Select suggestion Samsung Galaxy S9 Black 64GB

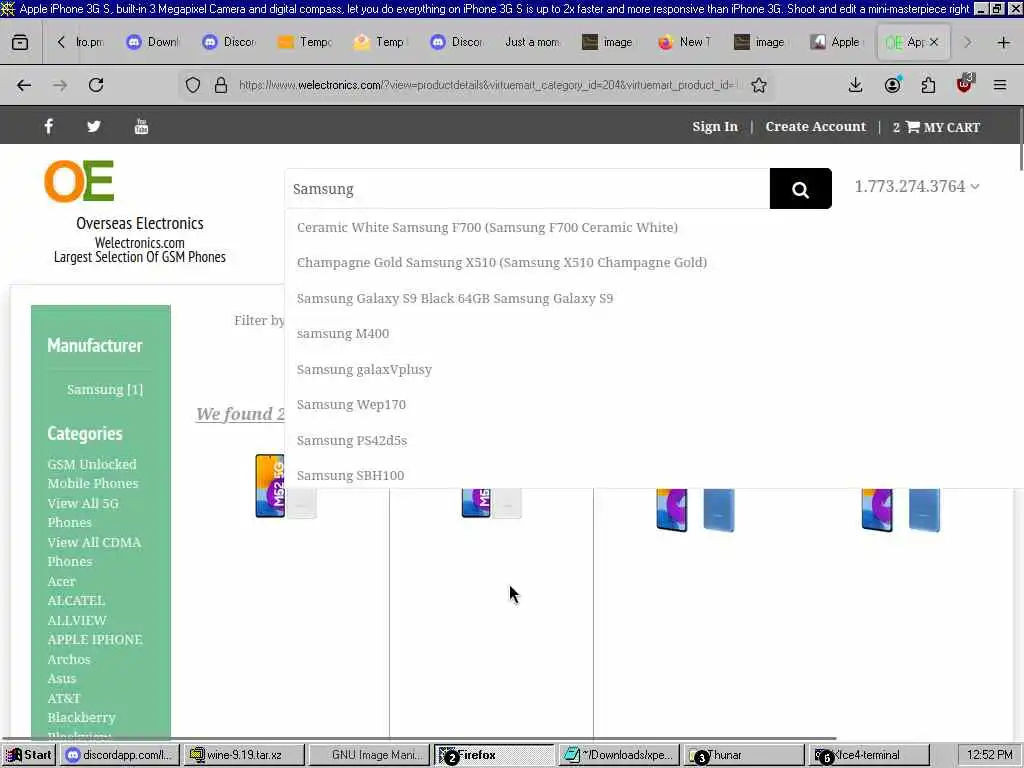tap(455, 298)
